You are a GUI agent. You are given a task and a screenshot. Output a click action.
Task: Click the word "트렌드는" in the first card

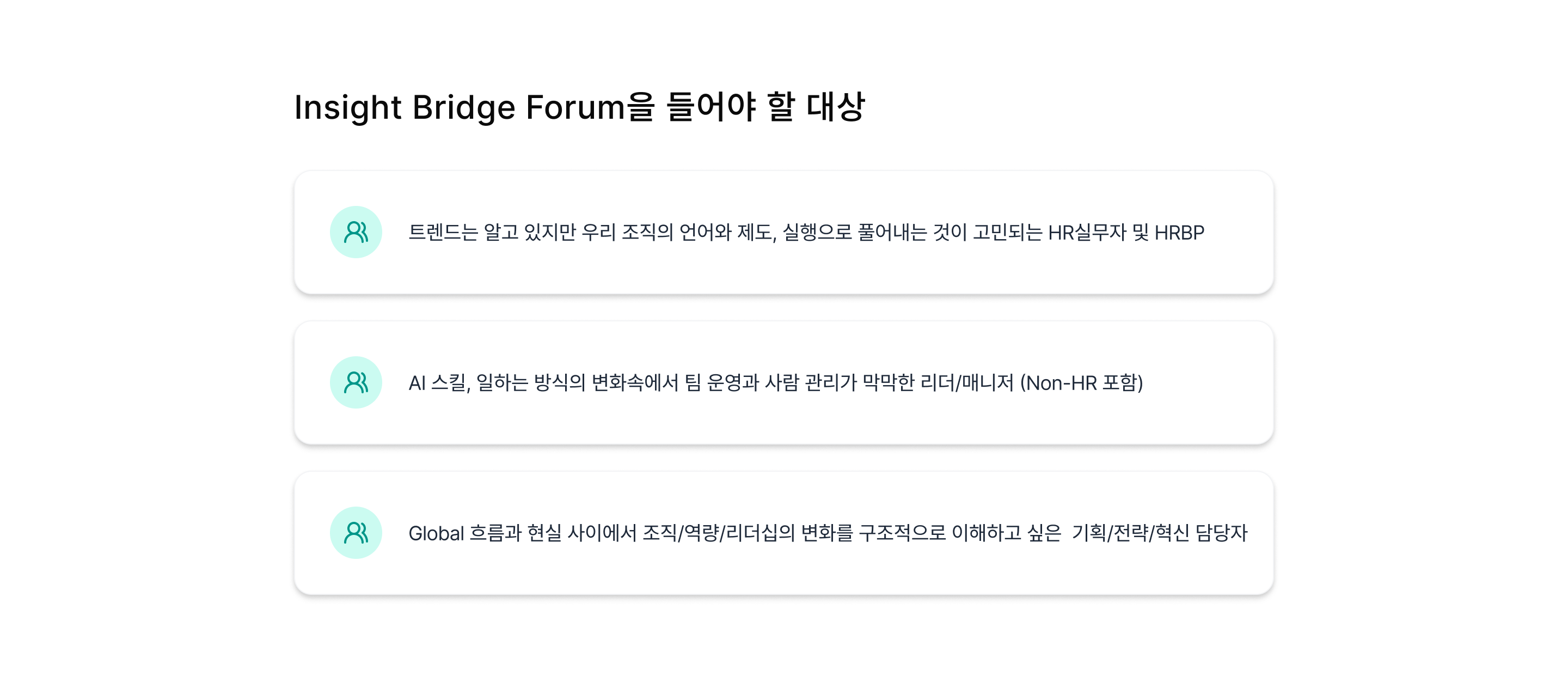click(x=443, y=233)
